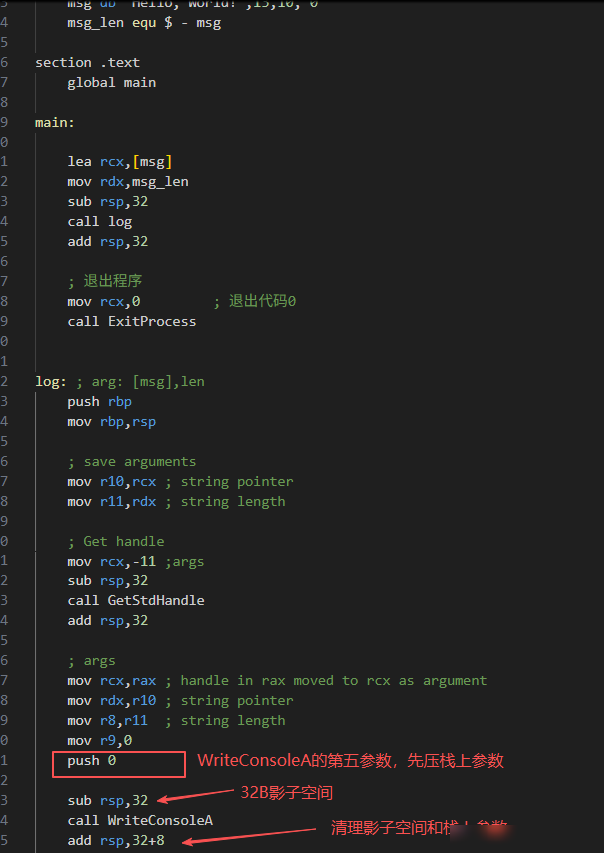
Task: Select the 'mov rdx,msg_len' line
Action: 128,182
